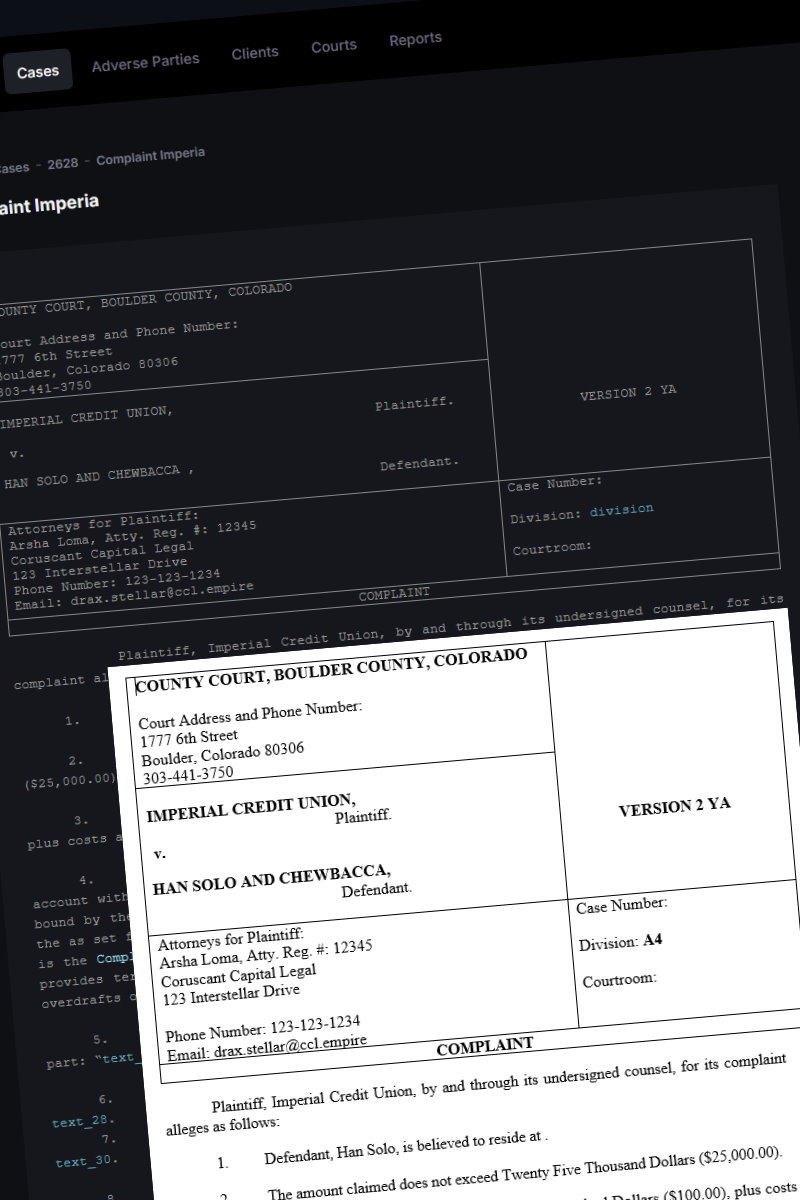Click case 2628 in the breadcrumb
800x1200 pixels.
62,163
